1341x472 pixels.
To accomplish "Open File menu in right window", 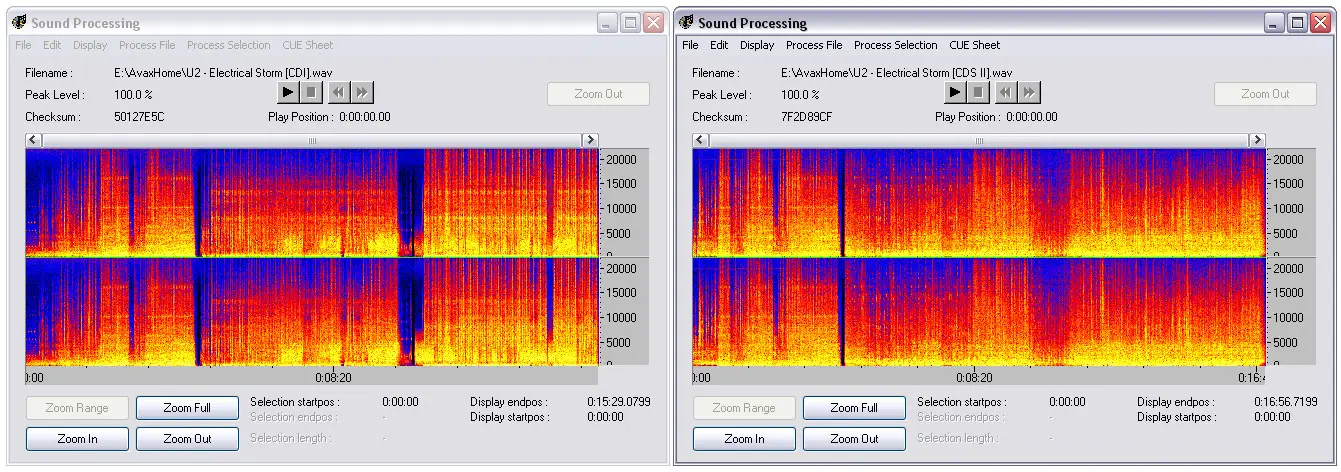I will [690, 45].
